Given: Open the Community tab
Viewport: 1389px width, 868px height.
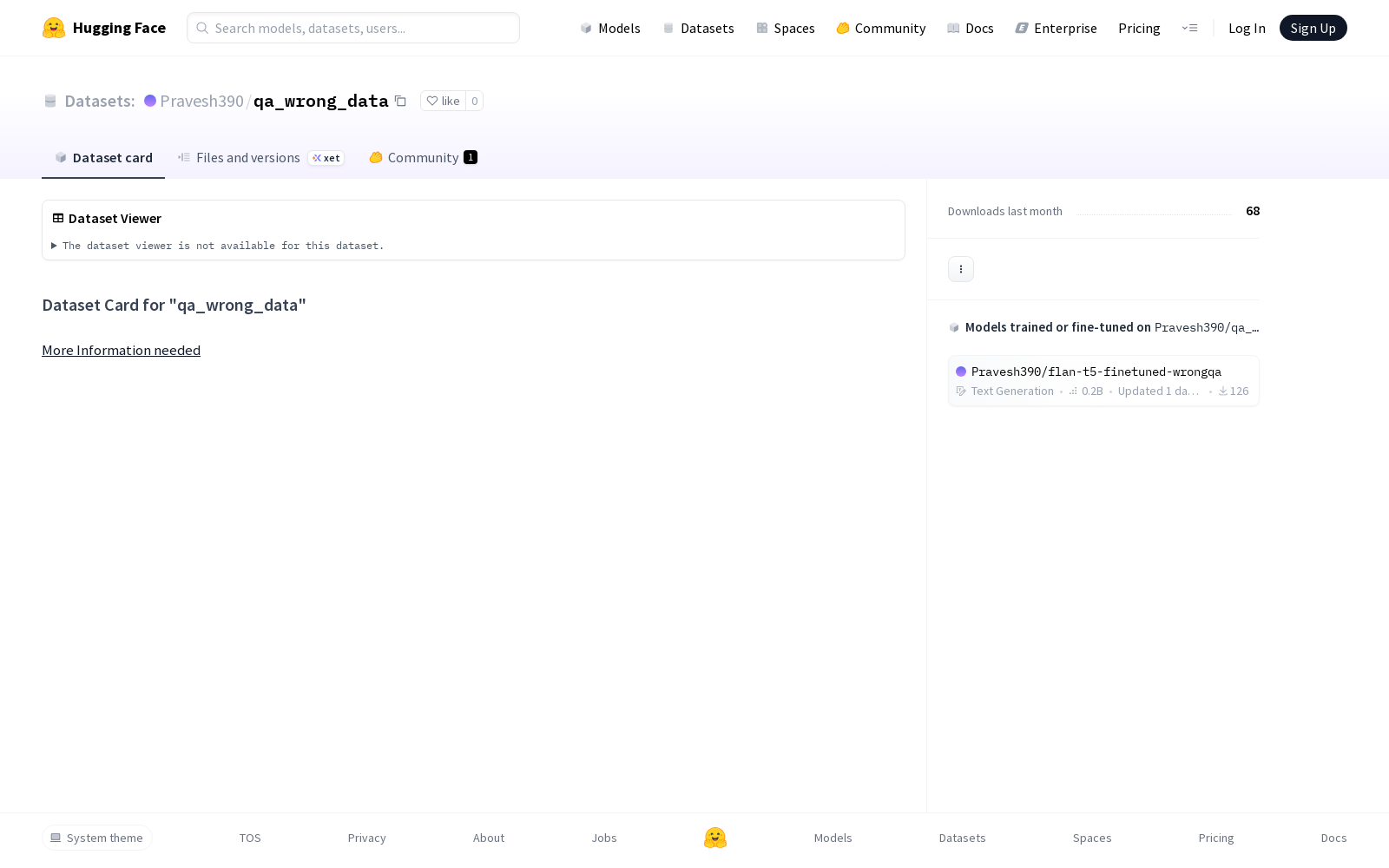Looking at the screenshot, I should (x=423, y=158).
